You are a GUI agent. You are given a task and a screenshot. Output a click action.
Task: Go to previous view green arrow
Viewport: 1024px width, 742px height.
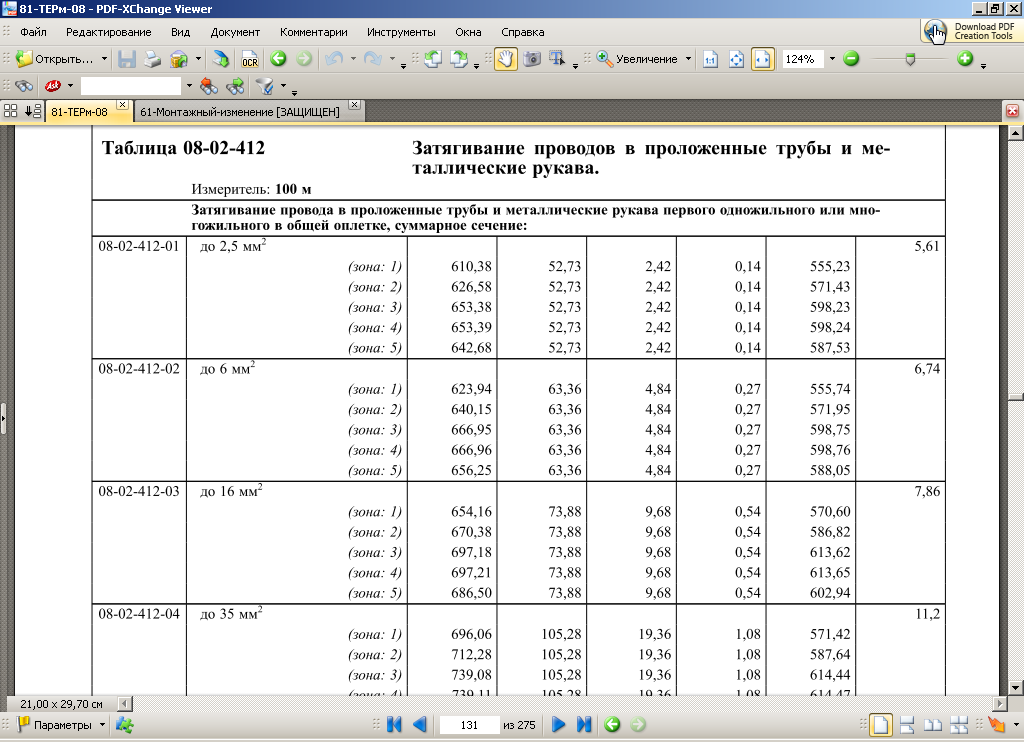[x=278, y=59]
